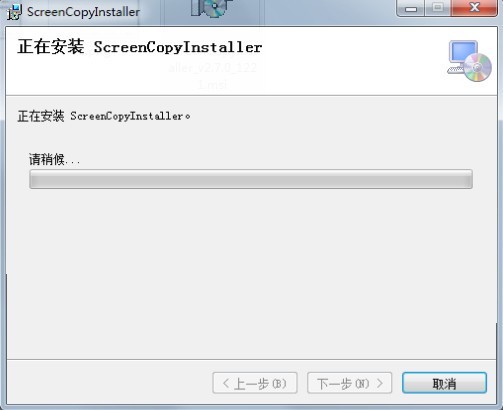Click the installation progress bar
This screenshot has height=410, width=503.
(x=251, y=179)
